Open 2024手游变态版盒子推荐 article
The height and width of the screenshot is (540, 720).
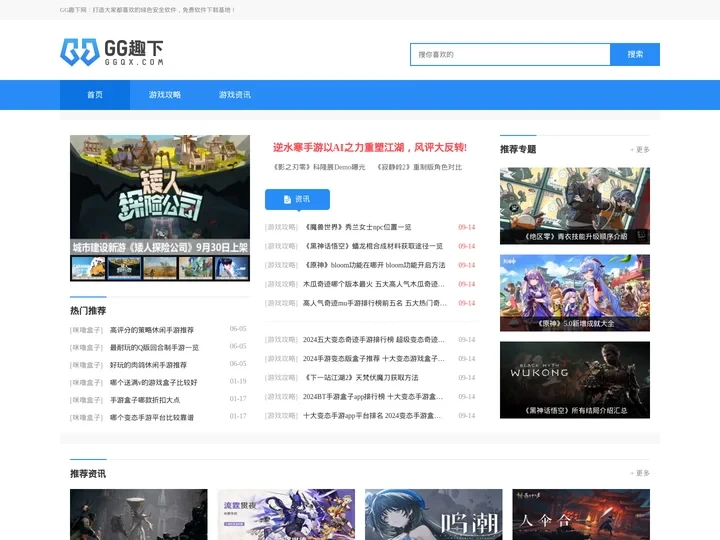374,359
